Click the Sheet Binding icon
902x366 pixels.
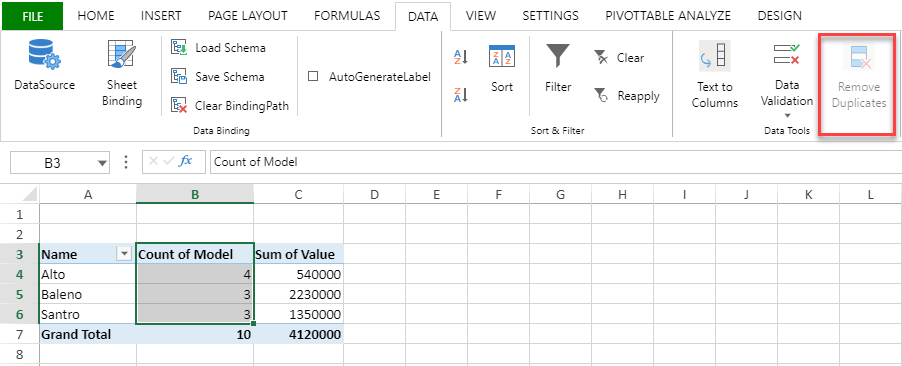click(122, 55)
